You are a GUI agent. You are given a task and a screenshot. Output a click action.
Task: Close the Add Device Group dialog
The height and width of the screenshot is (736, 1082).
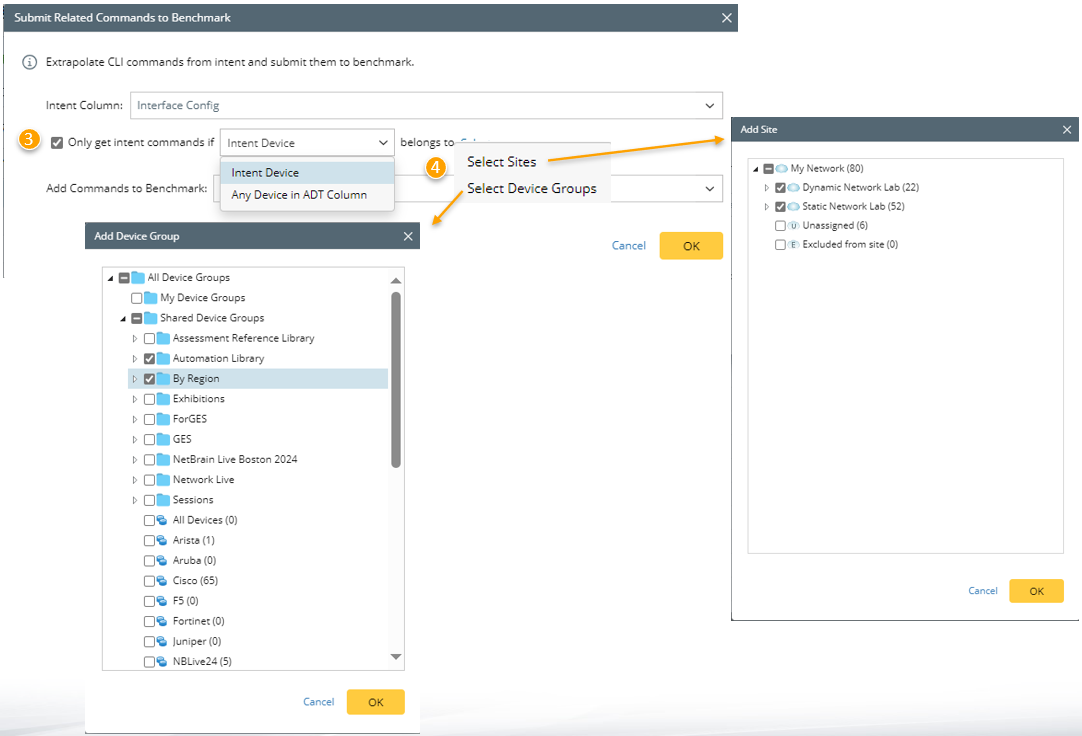(x=407, y=236)
